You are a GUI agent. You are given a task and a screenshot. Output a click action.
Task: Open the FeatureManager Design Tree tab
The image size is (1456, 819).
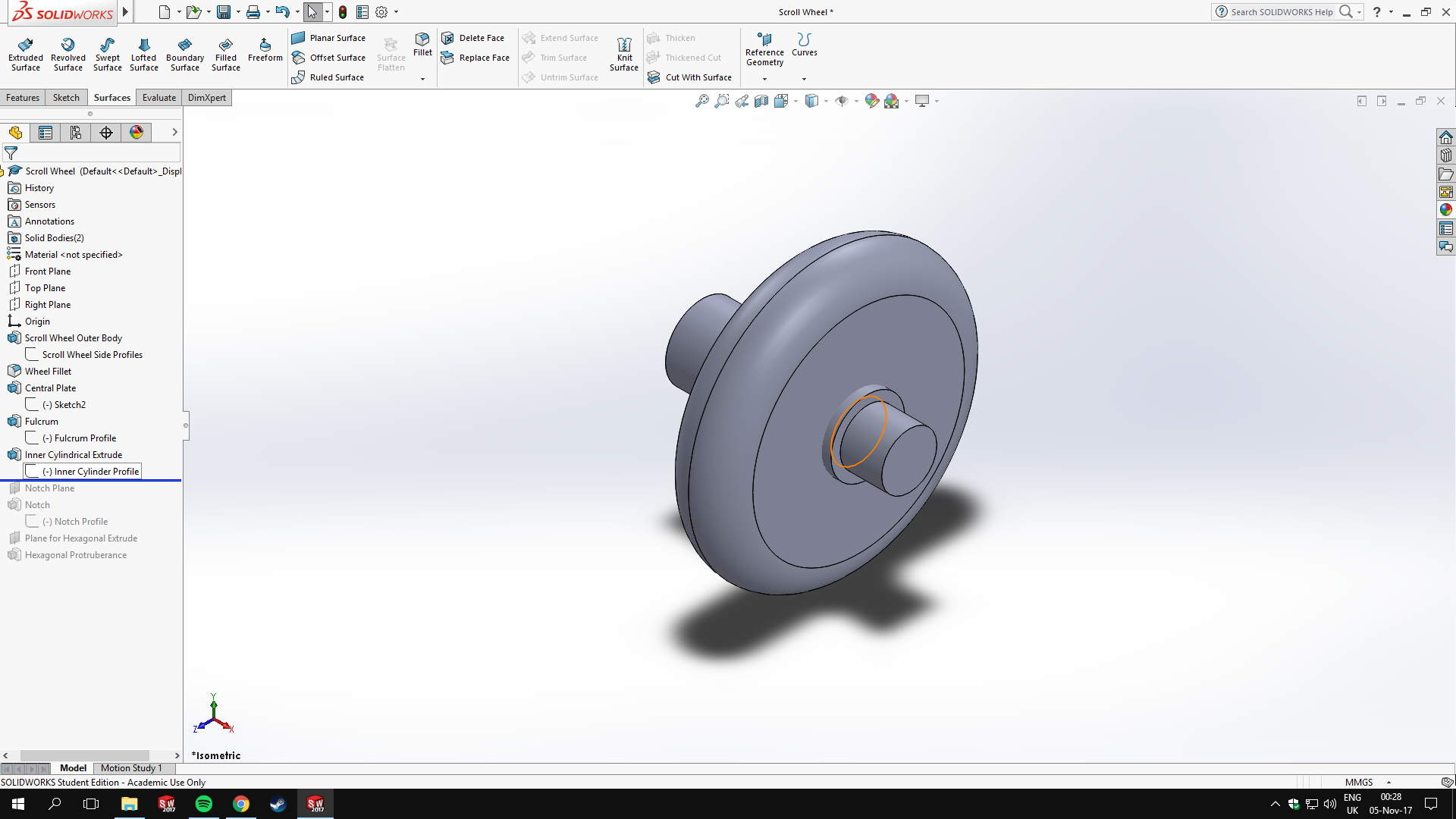[15, 133]
